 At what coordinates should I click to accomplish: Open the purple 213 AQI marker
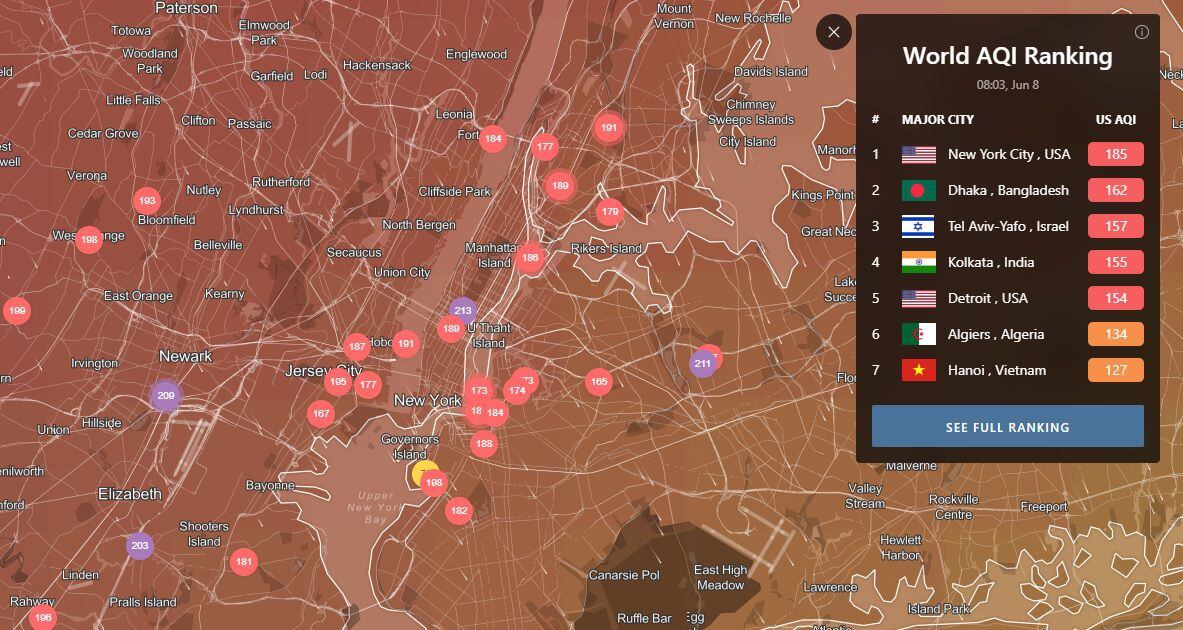click(462, 310)
